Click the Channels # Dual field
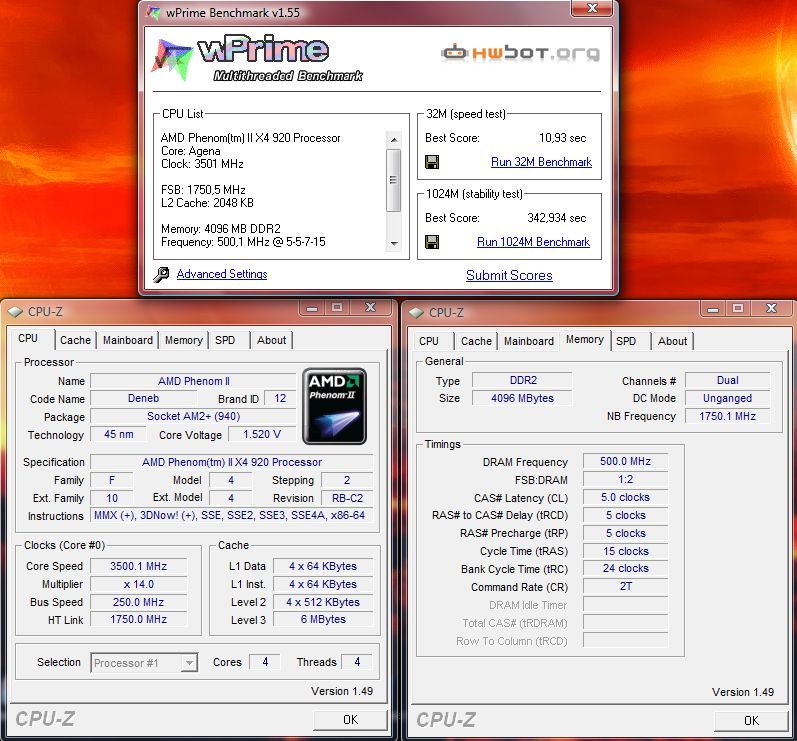The width and height of the screenshot is (797, 741). click(727, 381)
